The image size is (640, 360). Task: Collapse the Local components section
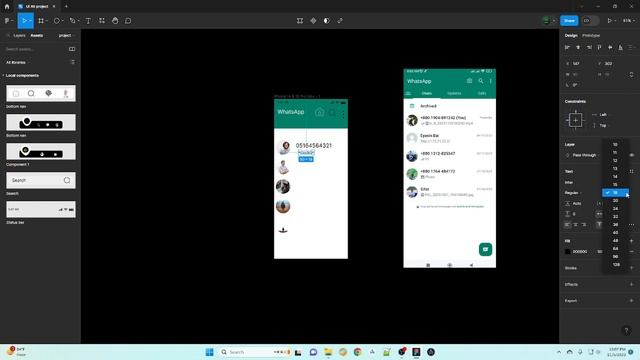3,76
